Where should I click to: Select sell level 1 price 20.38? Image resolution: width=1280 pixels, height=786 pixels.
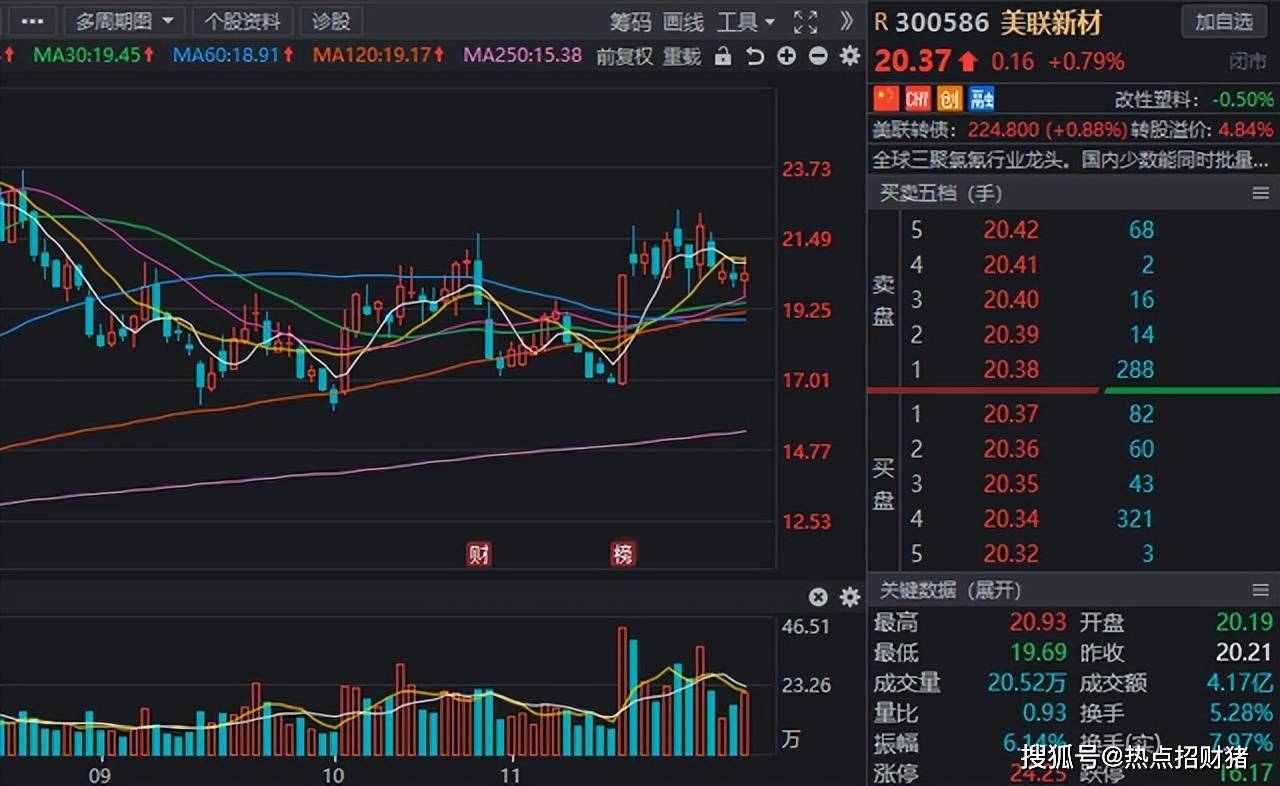coord(1011,370)
